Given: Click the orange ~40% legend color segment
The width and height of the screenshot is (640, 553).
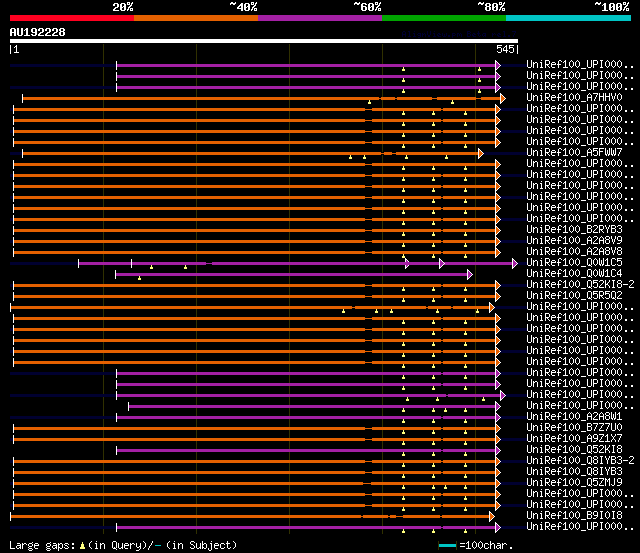Looking at the screenshot, I should pos(196,18).
